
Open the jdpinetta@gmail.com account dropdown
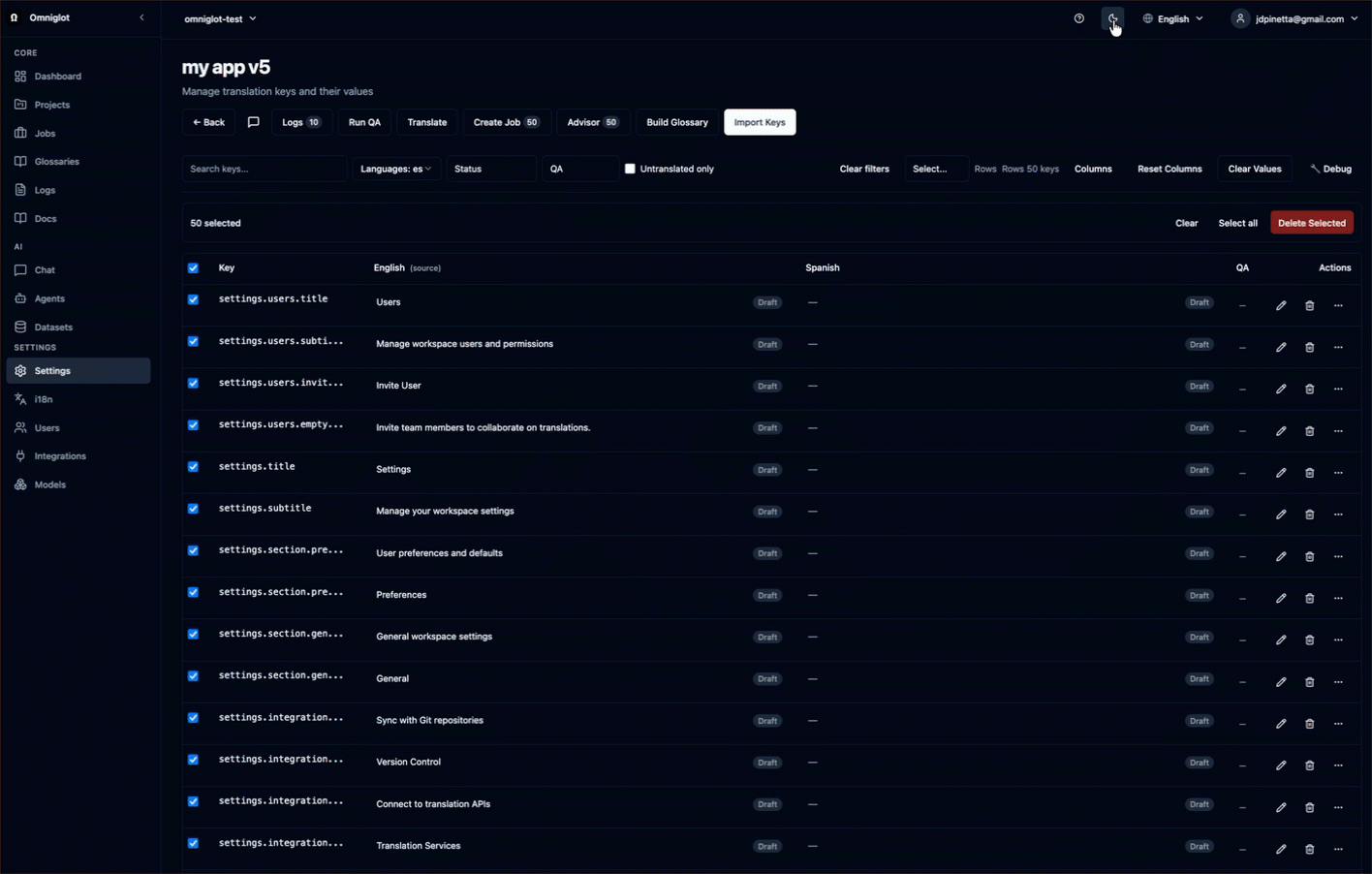[x=1295, y=18]
